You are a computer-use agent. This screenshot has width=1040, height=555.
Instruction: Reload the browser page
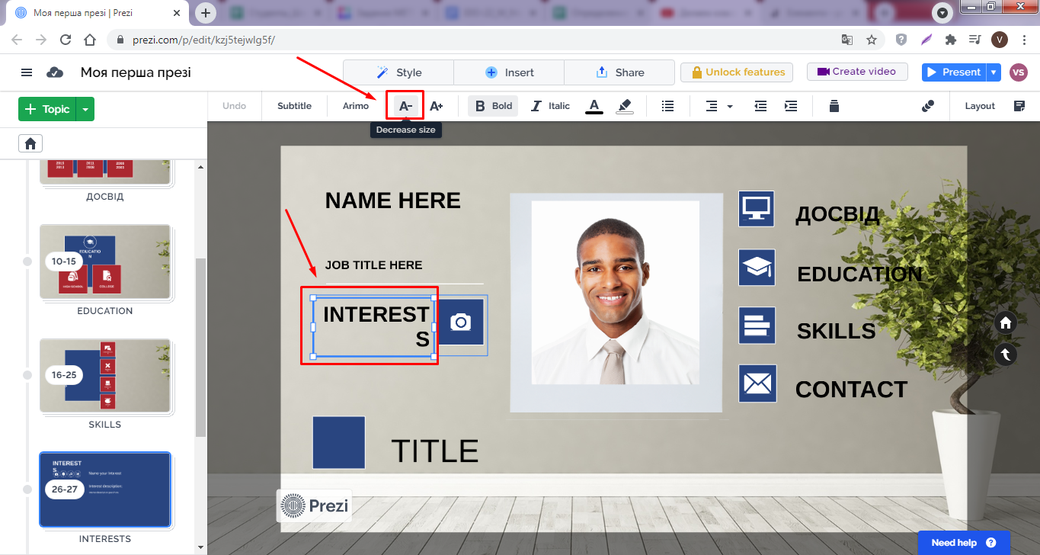coord(65,40)
